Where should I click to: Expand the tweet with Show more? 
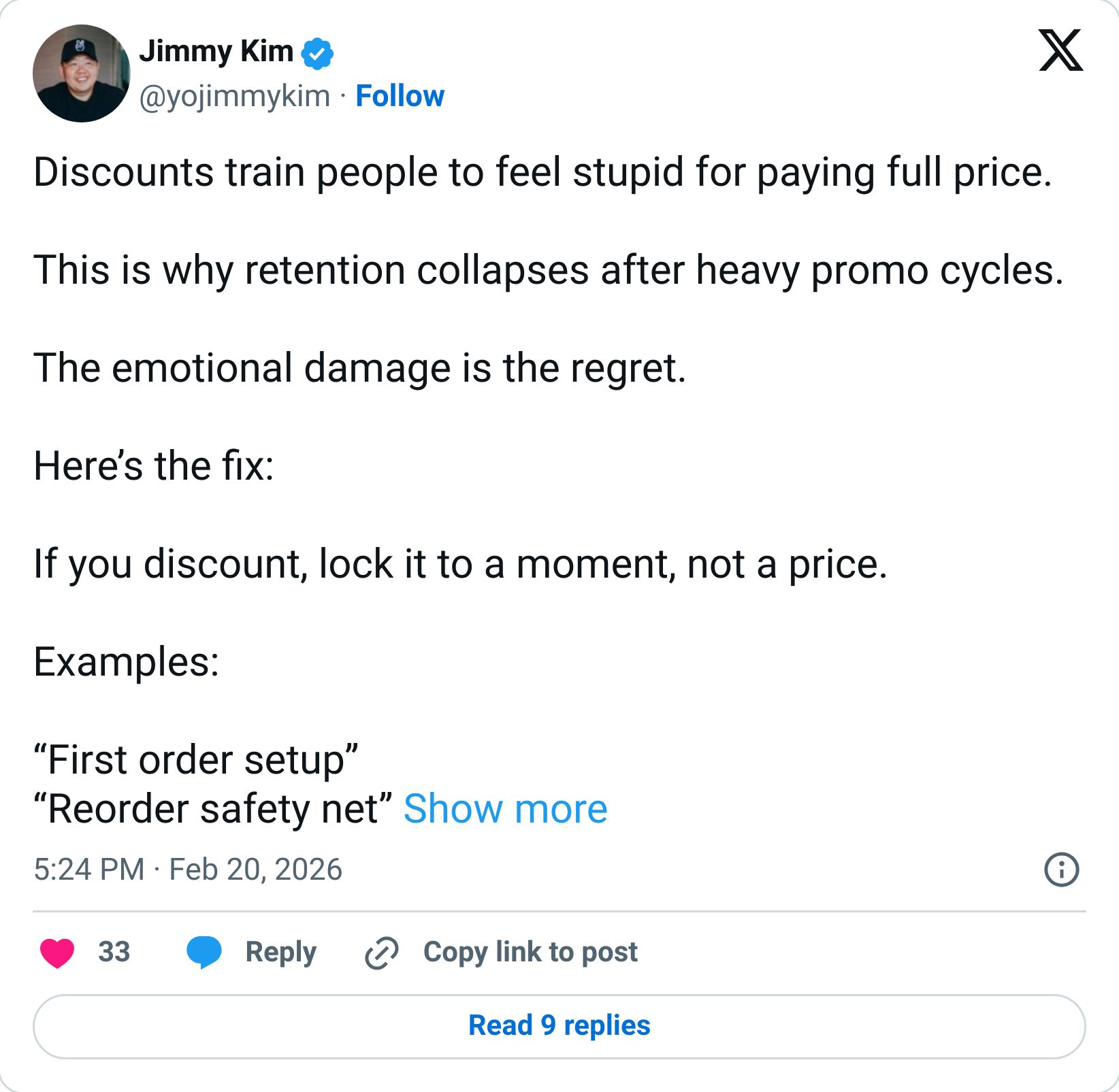tap(507, 808)
